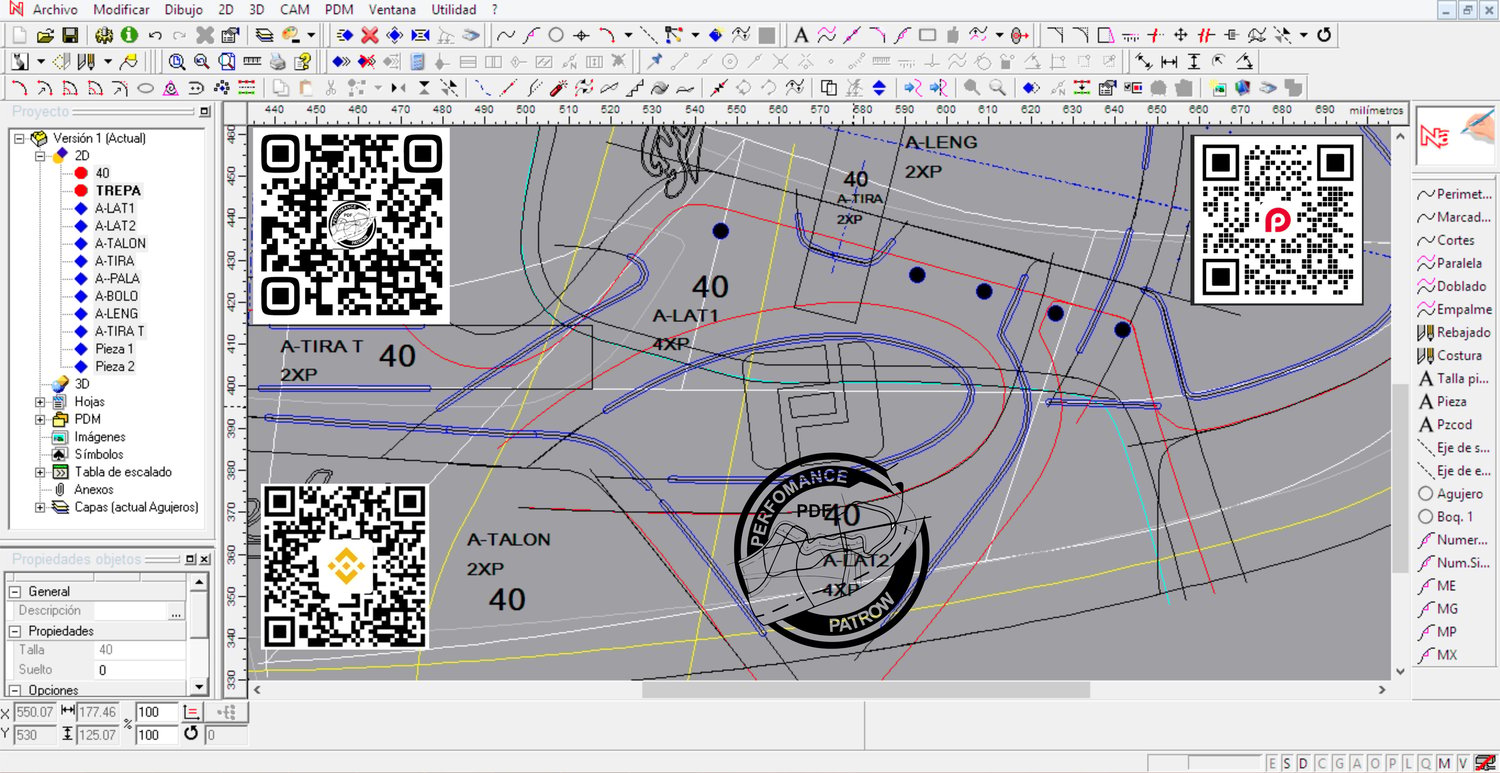Click the rotate arrow icon on toolbar end

1324,35
